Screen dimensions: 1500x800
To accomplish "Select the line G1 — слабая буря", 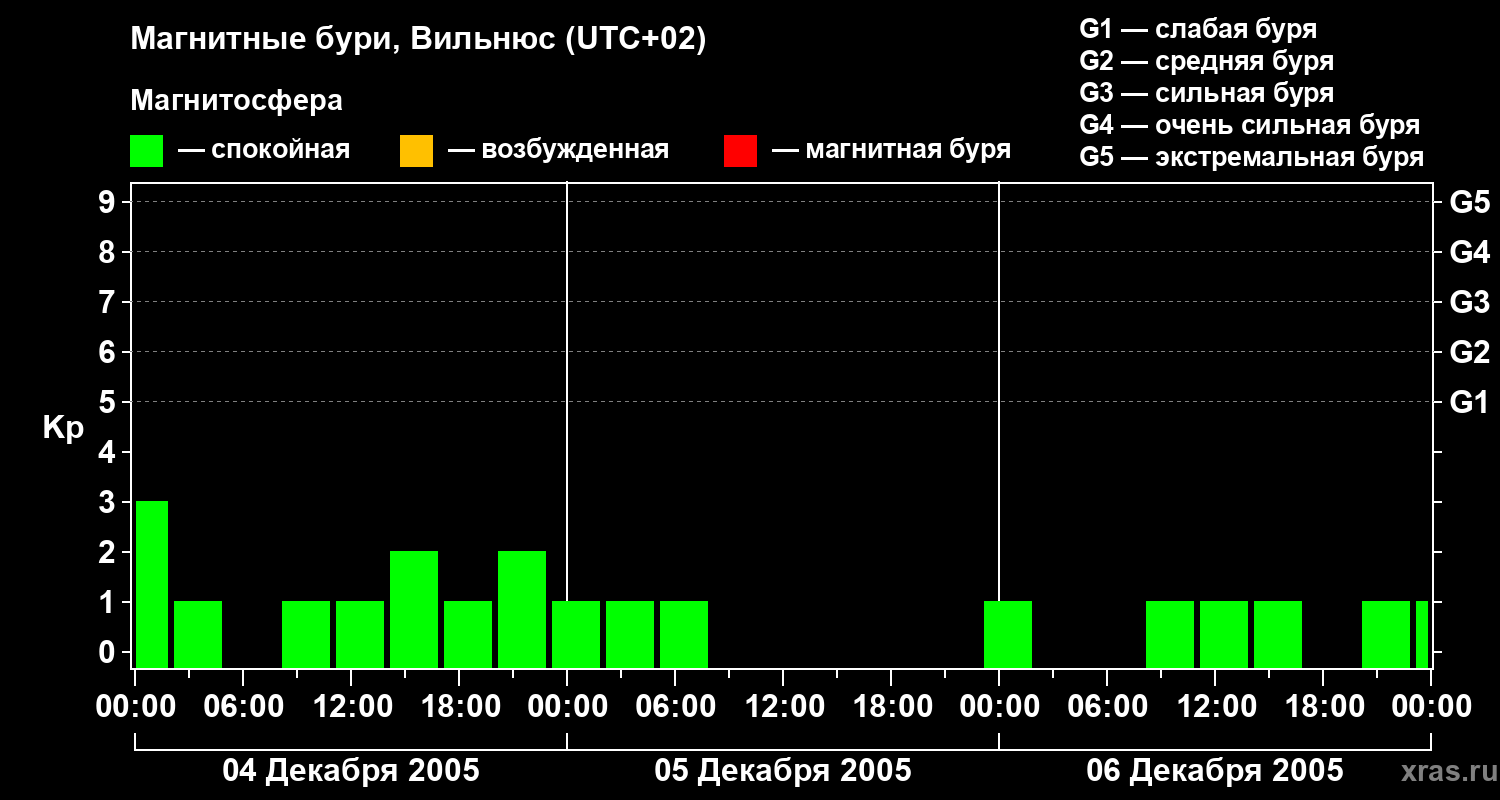I will click(1198, 29).
